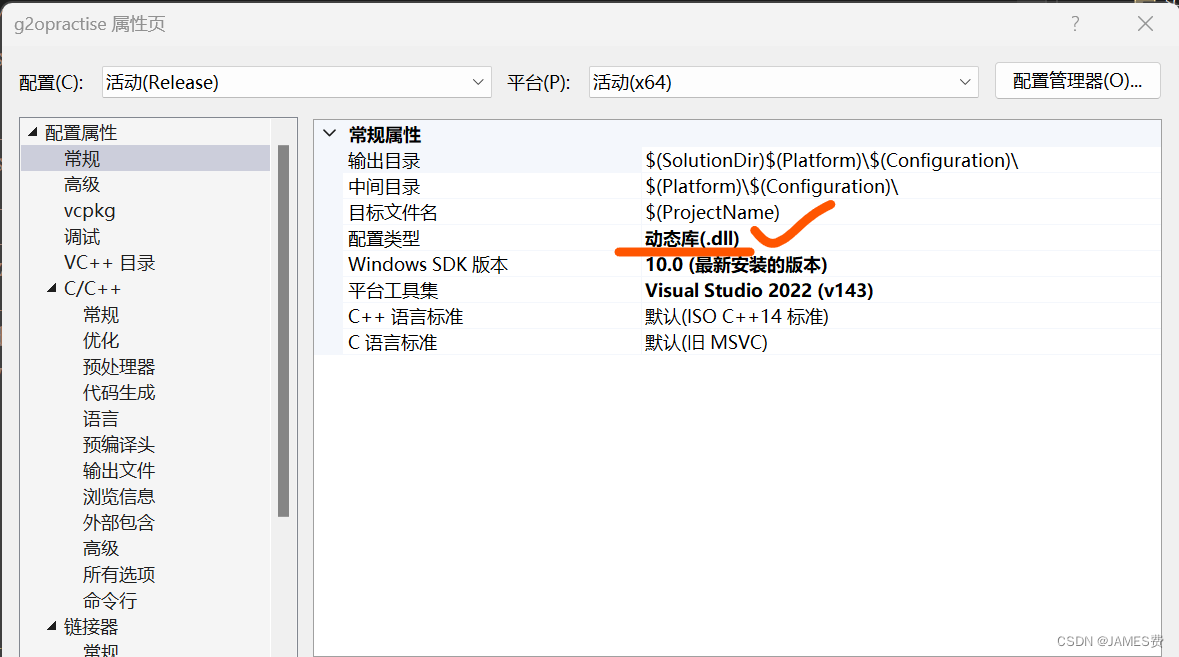Viewport: 1179px width, 657px height.
Task: Select the 代码生成 settings page
Action: (118, 391)
